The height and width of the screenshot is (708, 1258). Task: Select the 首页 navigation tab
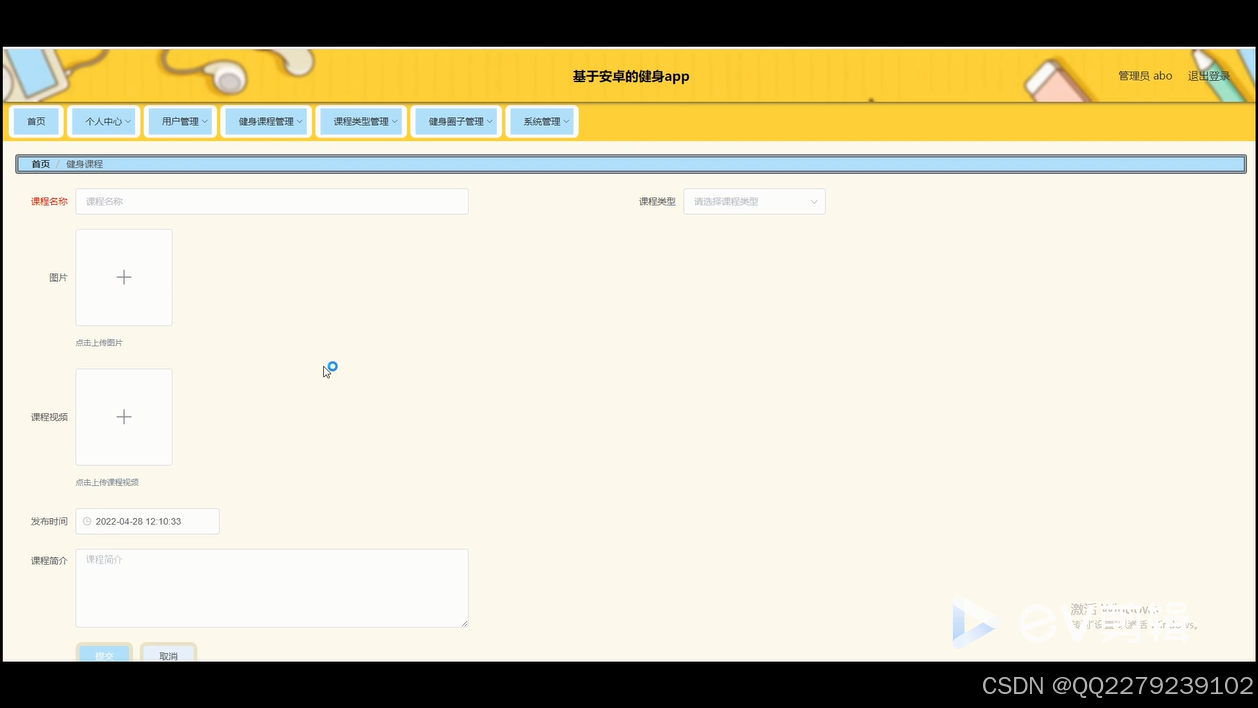click(x=35, y=120)
